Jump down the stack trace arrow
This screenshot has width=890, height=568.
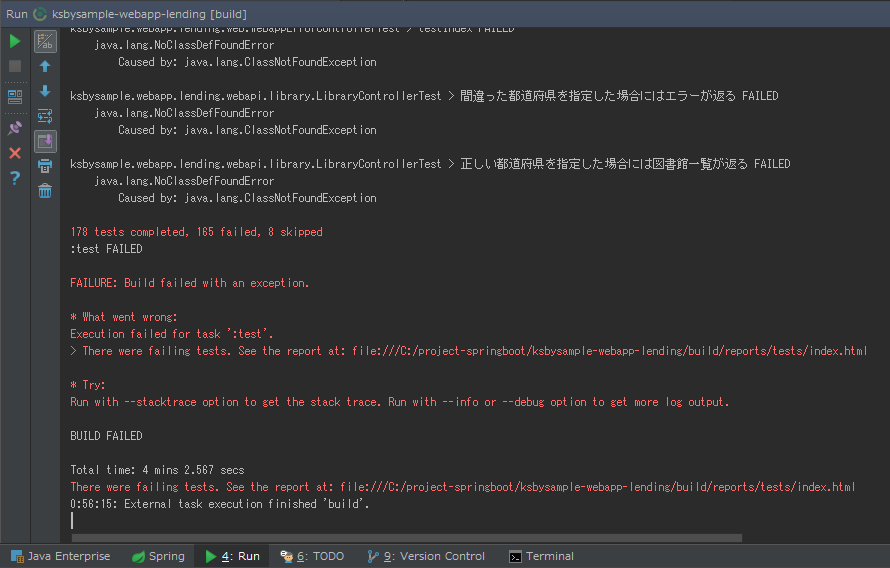pyautogui.click(x=45, y=91)
